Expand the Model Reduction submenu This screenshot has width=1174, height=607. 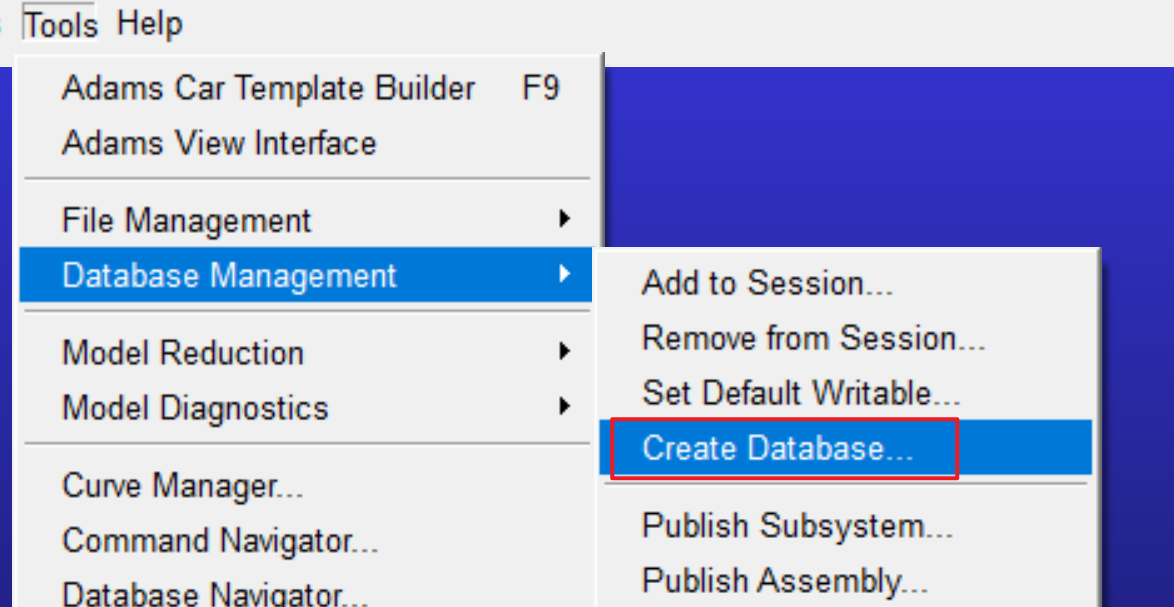310,353
